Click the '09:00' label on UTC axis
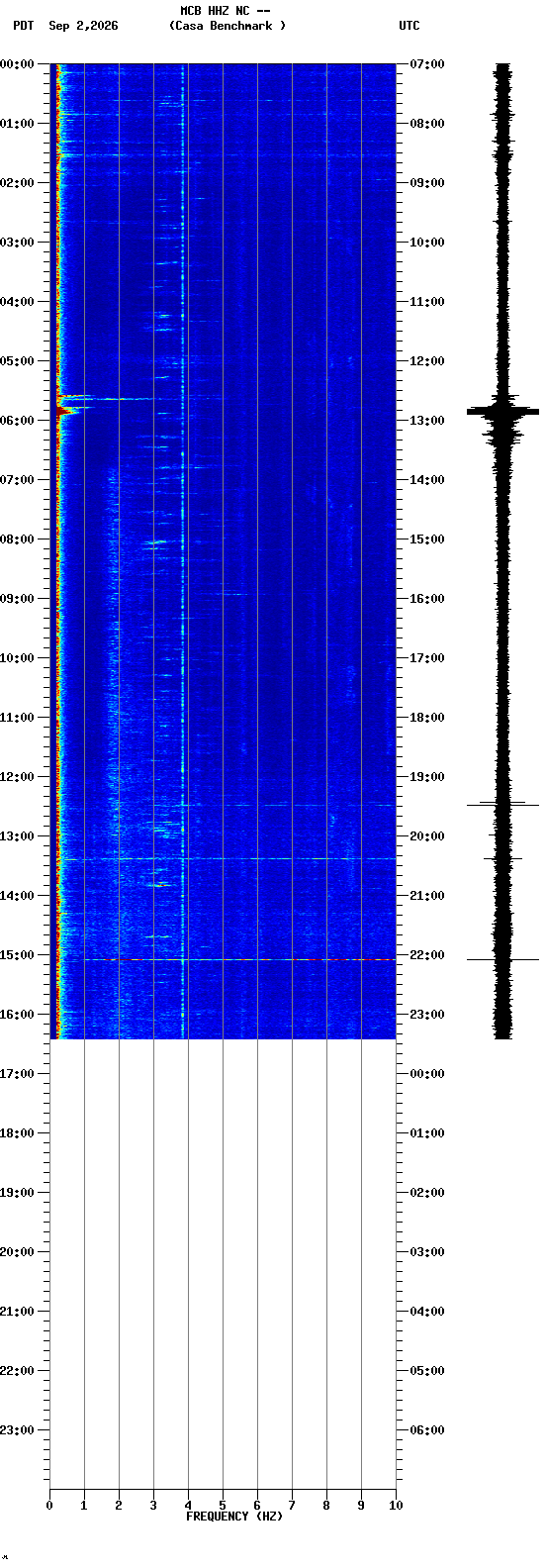Screen dimensions: 546x1568 tap(427, 183)
